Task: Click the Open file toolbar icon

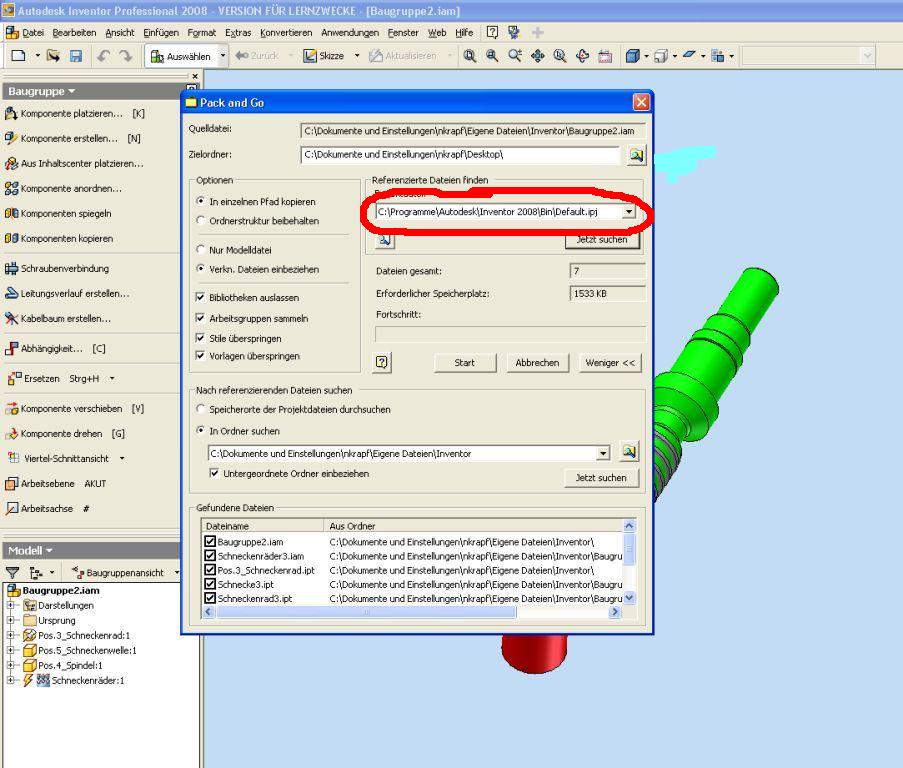Action: (x=54, y=56)
